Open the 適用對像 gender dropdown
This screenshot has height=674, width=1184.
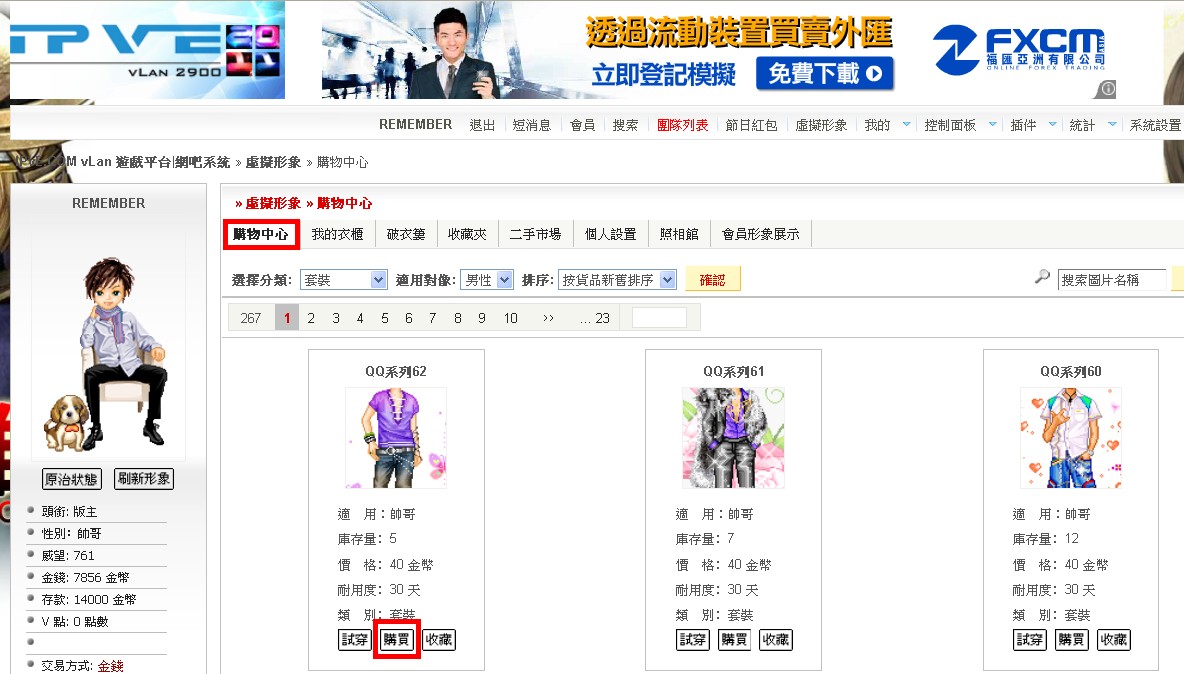(x=487, y=280)
